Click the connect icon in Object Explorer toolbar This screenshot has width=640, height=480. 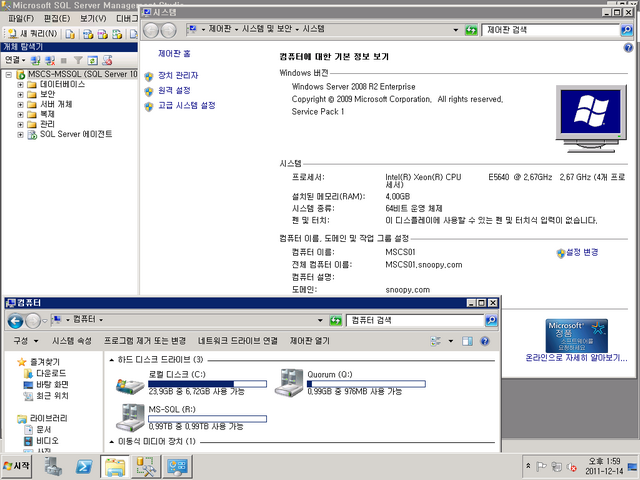pyautogui.click(x=36, y=61)
